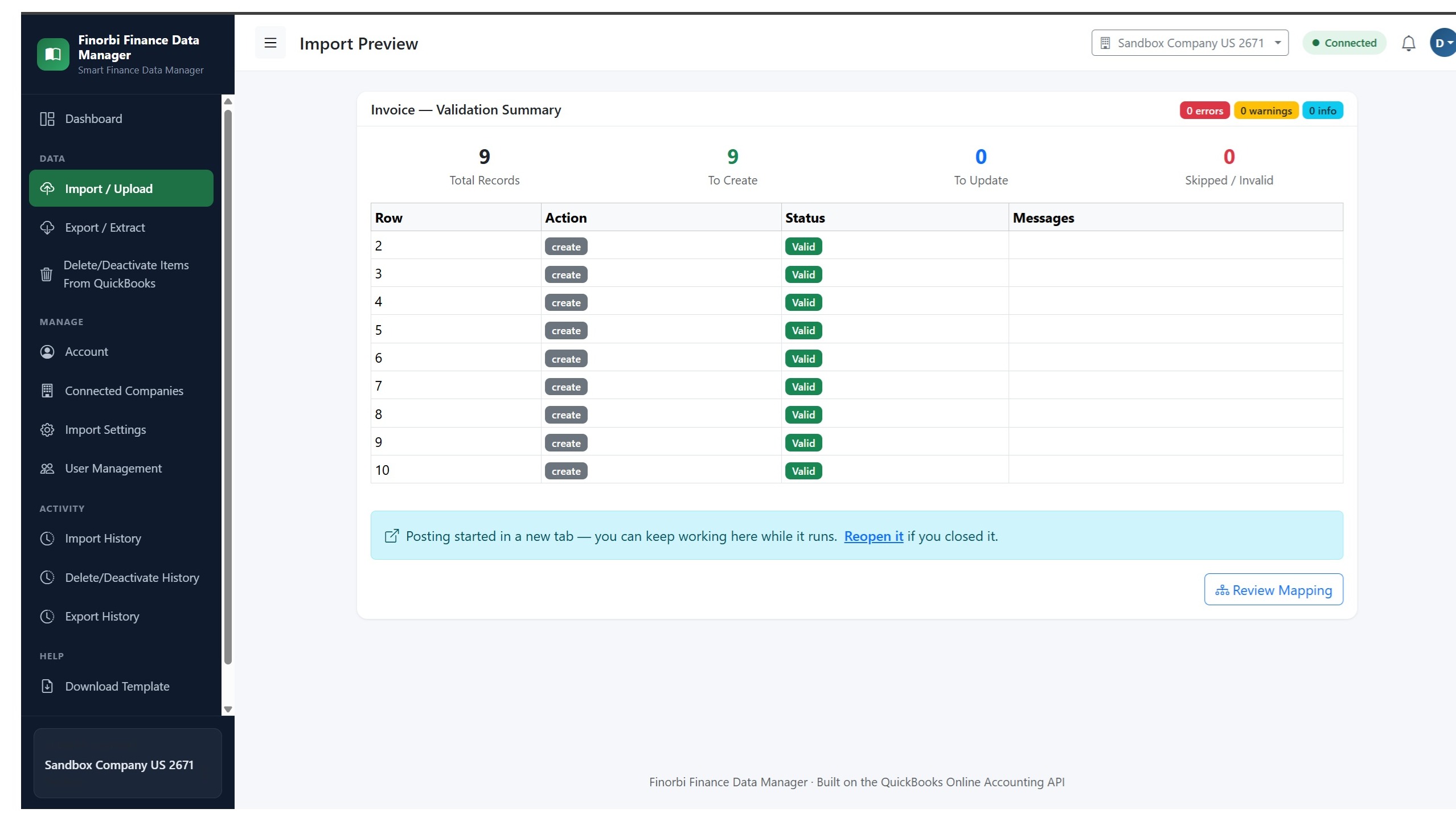Click the Skipped / Invalid count
The width and height of the screenshot is (1456, 821).
[x=1229, y=157]
